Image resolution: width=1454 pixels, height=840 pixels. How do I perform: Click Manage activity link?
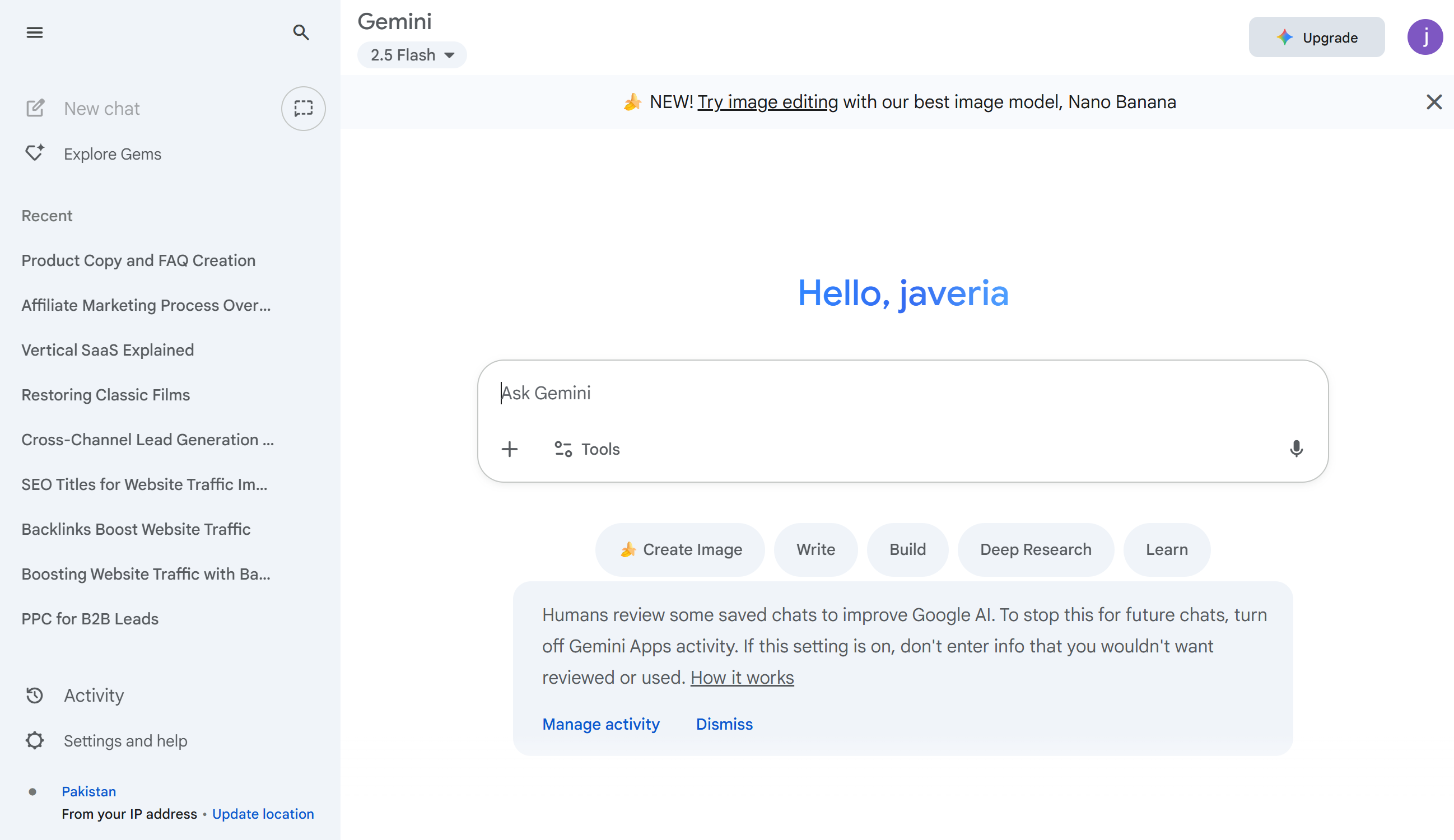point(600,724)
